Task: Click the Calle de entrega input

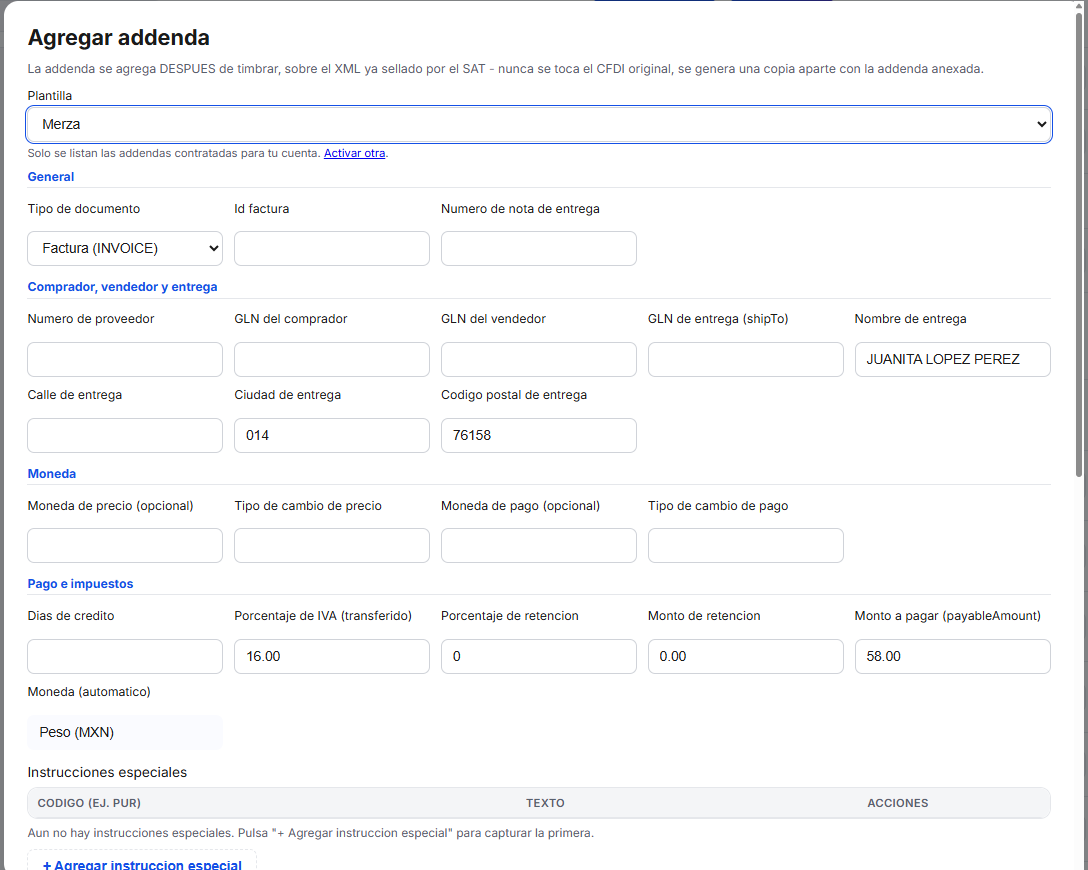Action: (x=125, y=436)
